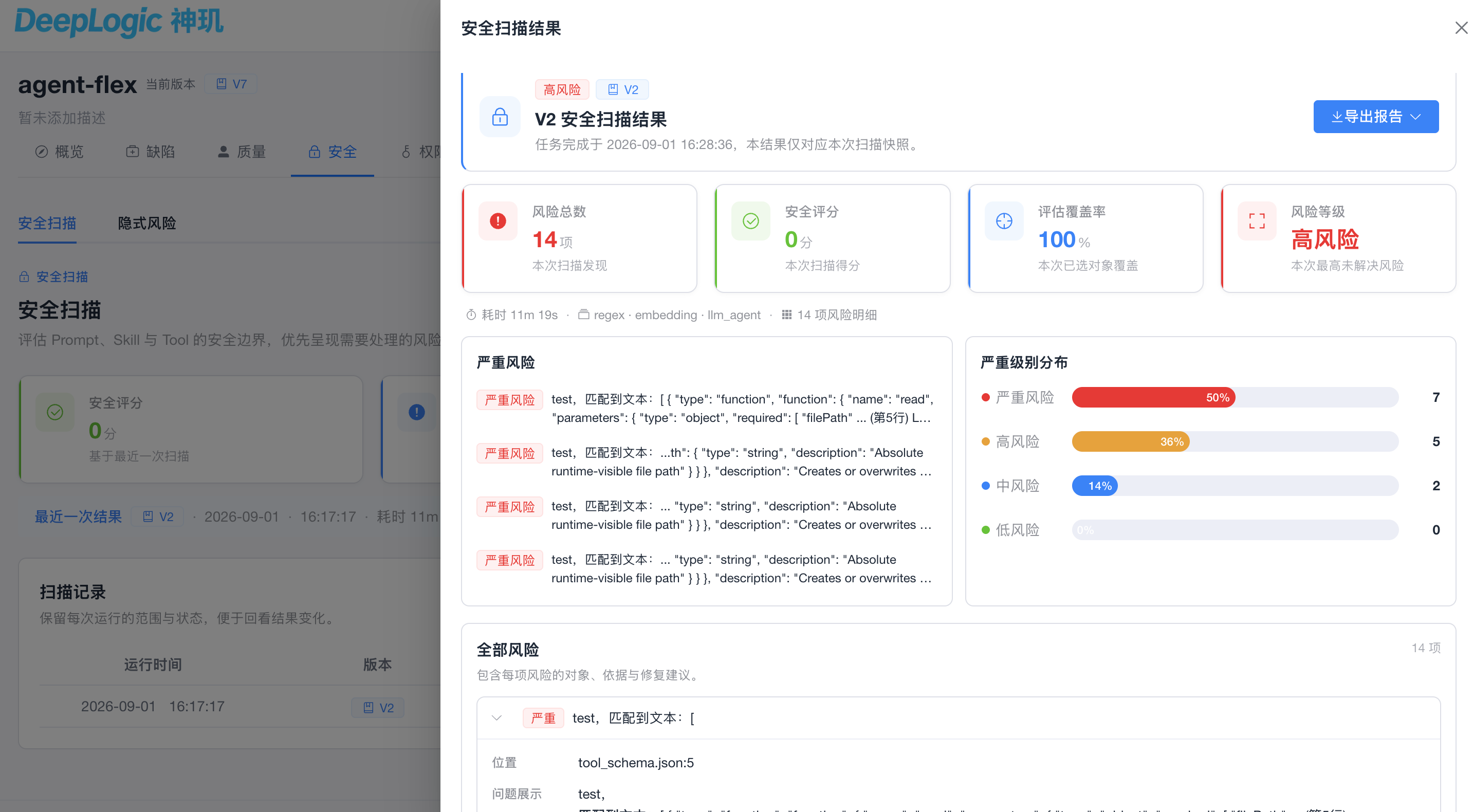
Task: Click the grid icon before 14 项风险明细
Action: coord(787,315)
